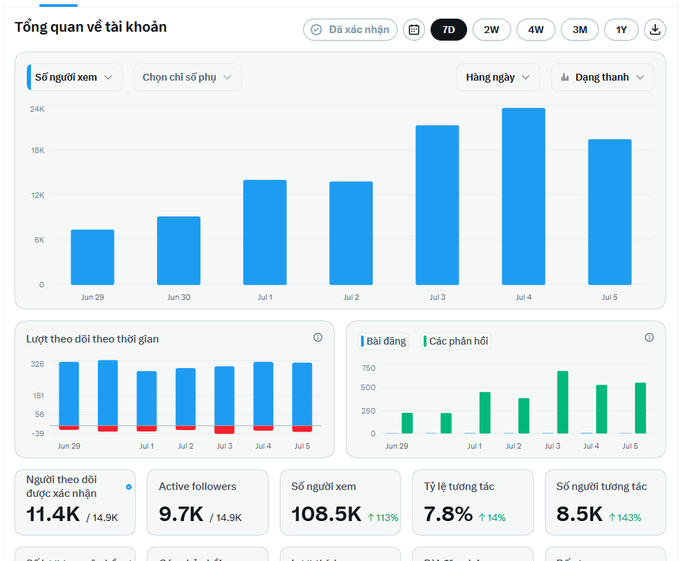
Task: Click the Jul 2 bar in main chart
Action: 351,233
